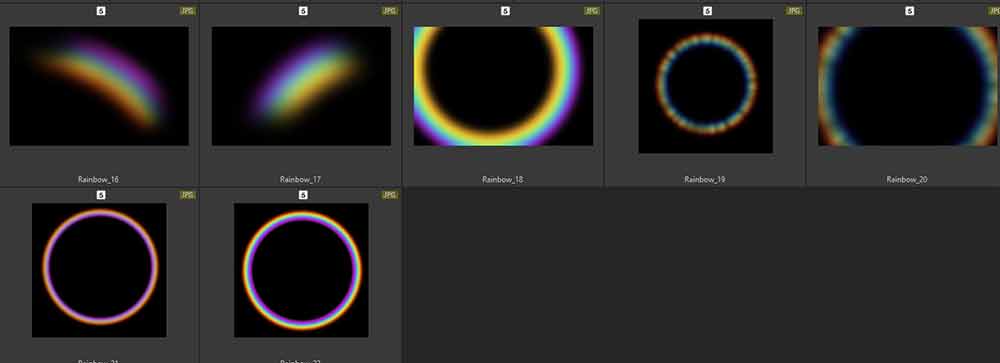Click the JPG badge above Rainbow_18
Screen dimensions: 1000x363
591,11
